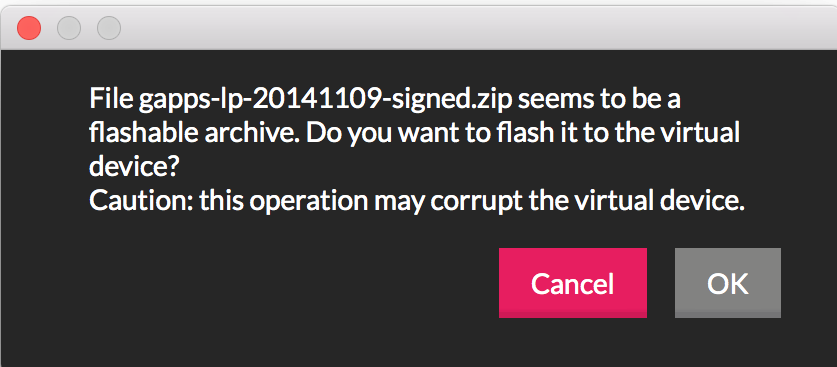Close the dialog using red window button

point(29,28)
